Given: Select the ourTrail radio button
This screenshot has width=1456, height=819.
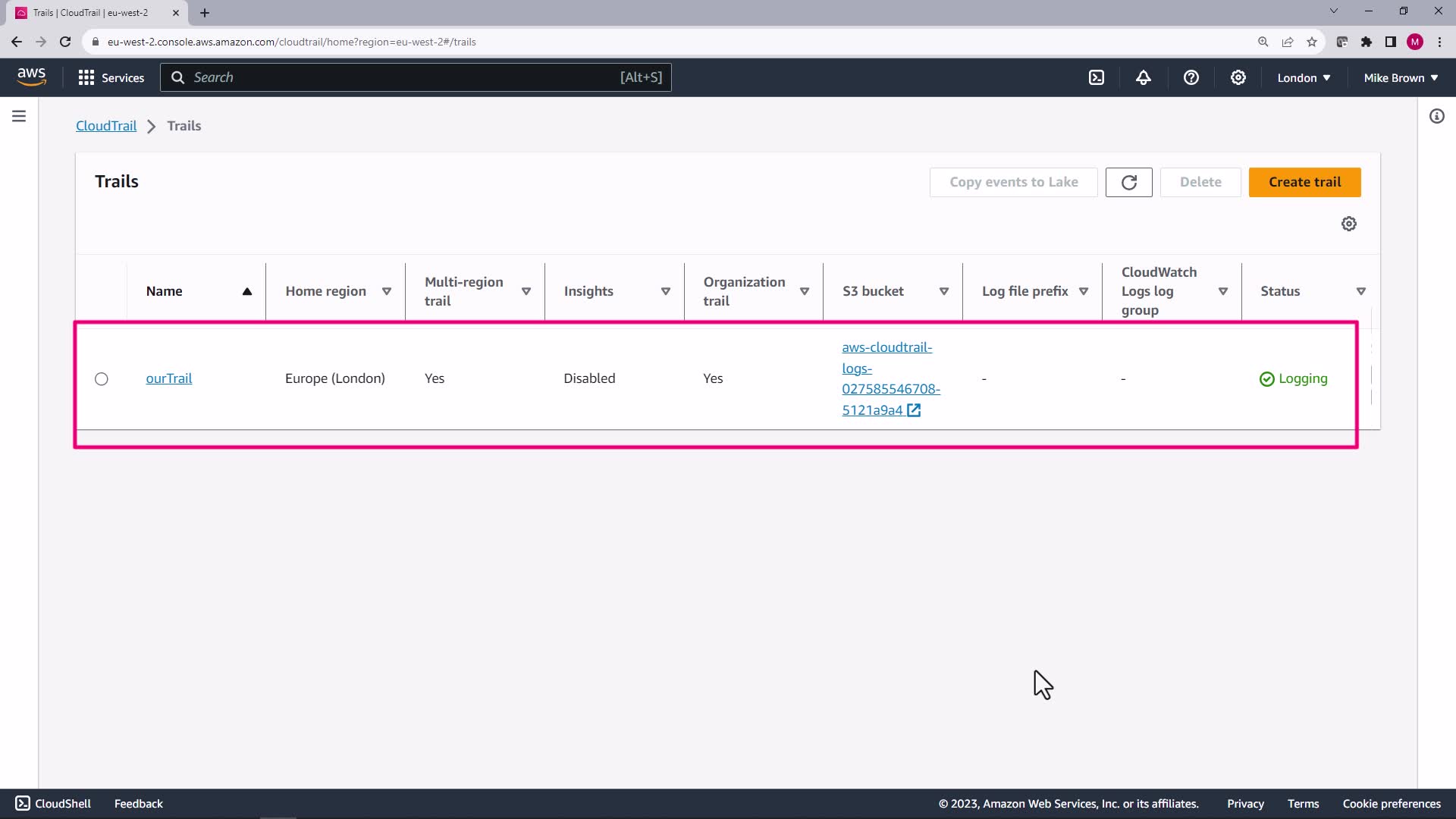Looking at the screenshot, I should [102, 379].
